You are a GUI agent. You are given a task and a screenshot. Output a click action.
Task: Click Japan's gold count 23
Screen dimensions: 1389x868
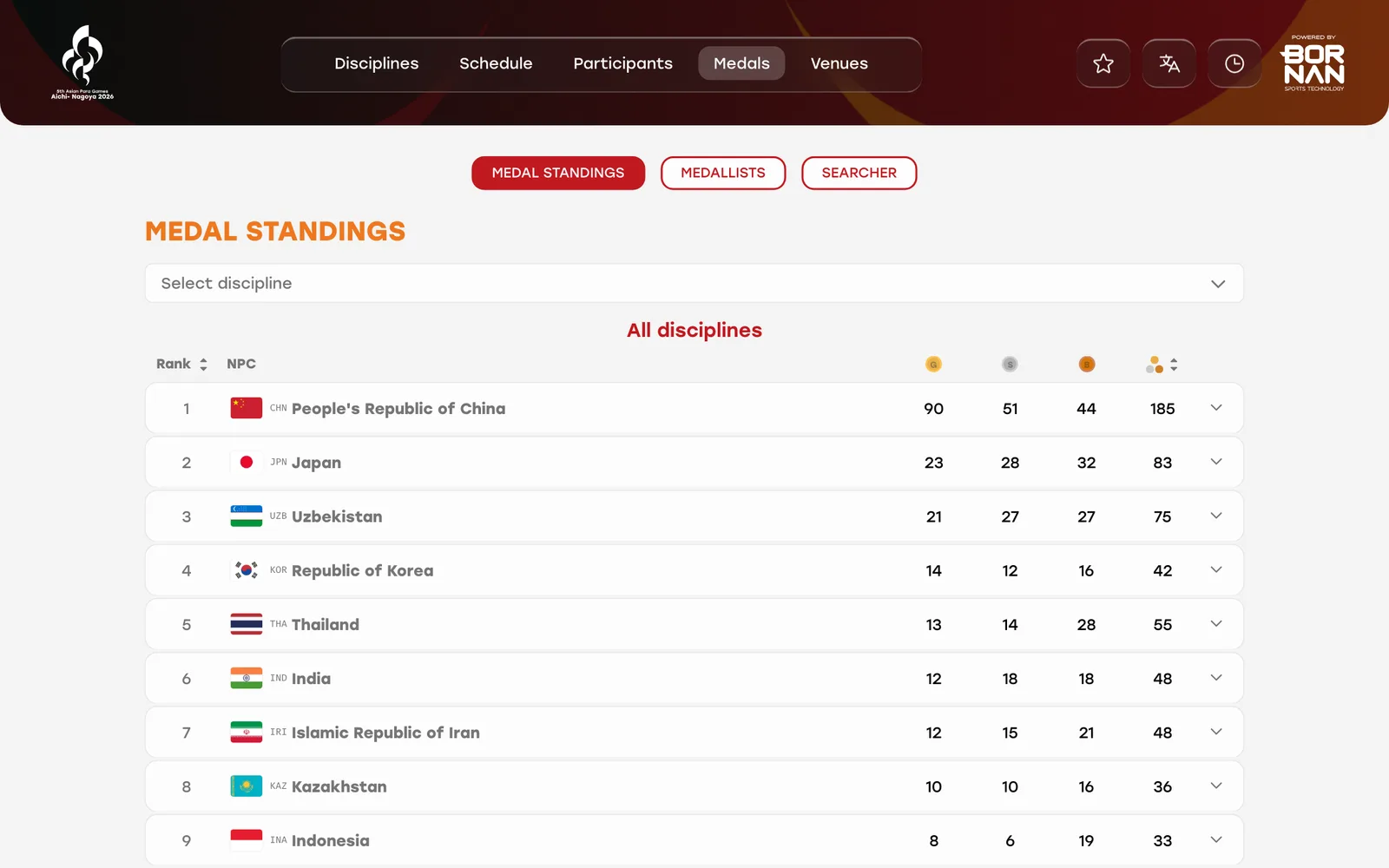pyautogui.click(x=933, y=463)
